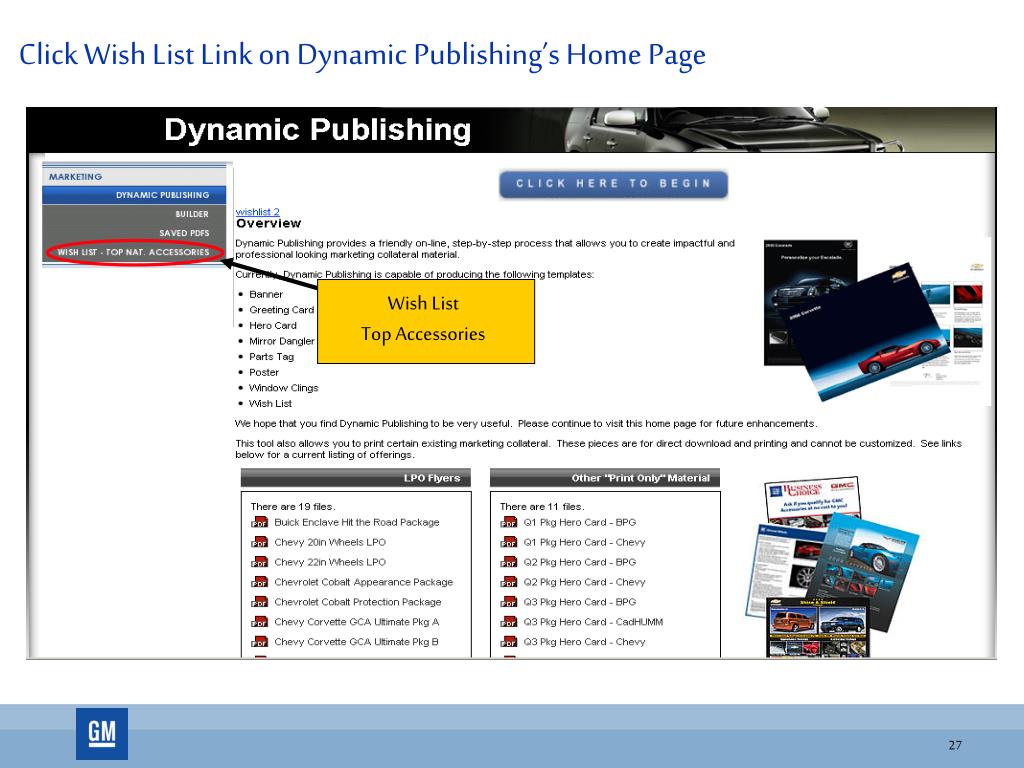
Task: Open the Q1 Pkg Hero Card - BPG file
Action: click(580, 522)
